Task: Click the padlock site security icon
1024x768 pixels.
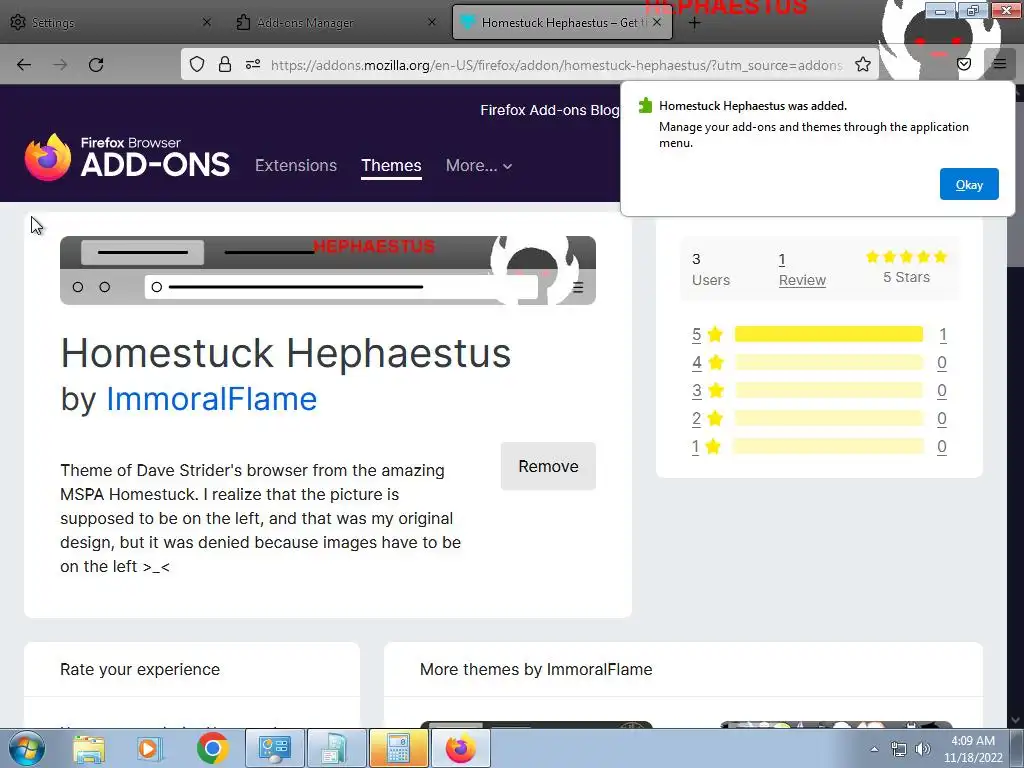Action: (225, 64)
